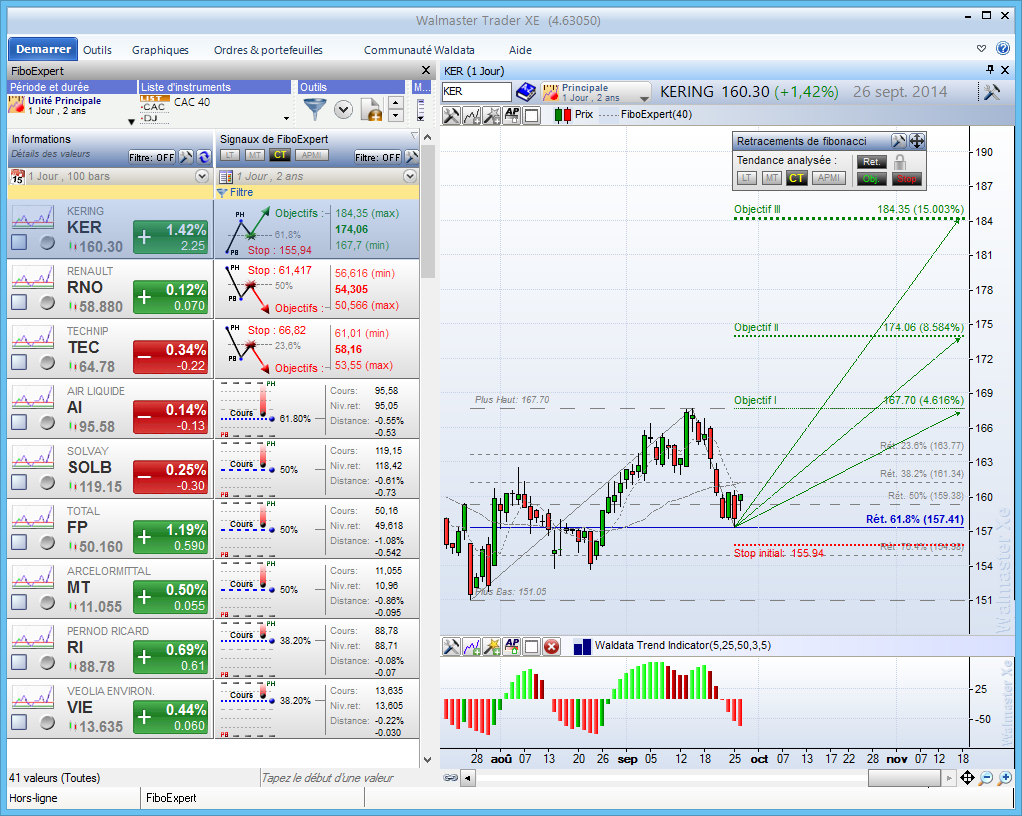Open the KER chart settings tools icon
The height and width of the screenshot is (816, 1022).
992,92
